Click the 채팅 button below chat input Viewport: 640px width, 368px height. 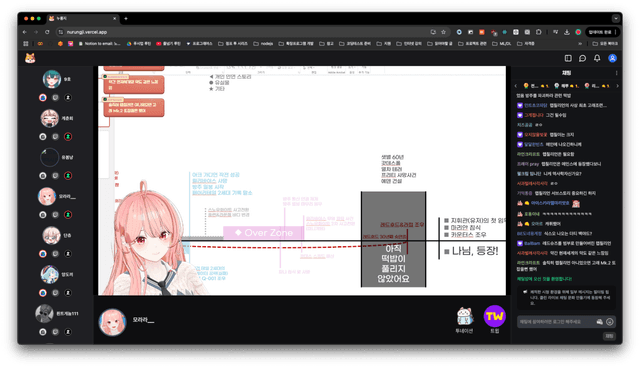[x=609, y=336]
